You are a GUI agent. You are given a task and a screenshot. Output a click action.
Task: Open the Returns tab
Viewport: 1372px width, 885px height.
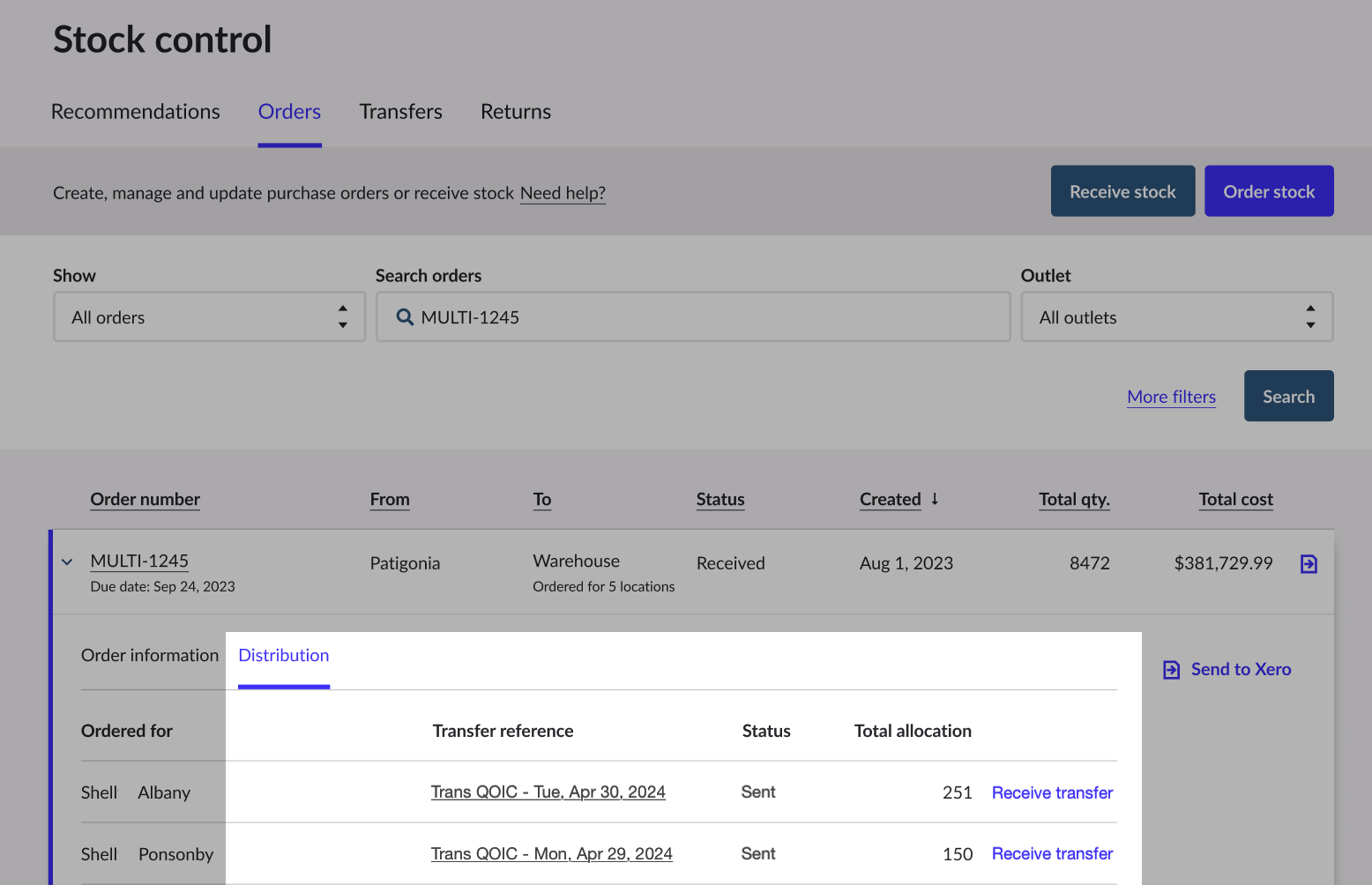(x=515, y=112)
